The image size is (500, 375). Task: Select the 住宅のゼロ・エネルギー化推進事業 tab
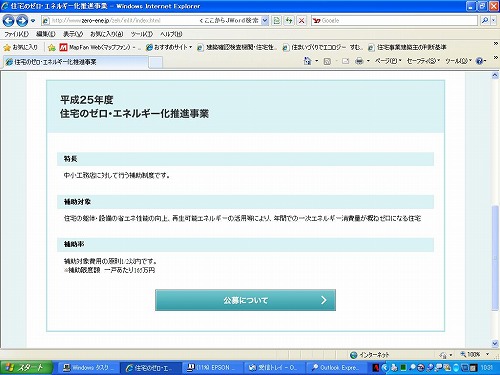pyautogui.click(x=75, y=62)
